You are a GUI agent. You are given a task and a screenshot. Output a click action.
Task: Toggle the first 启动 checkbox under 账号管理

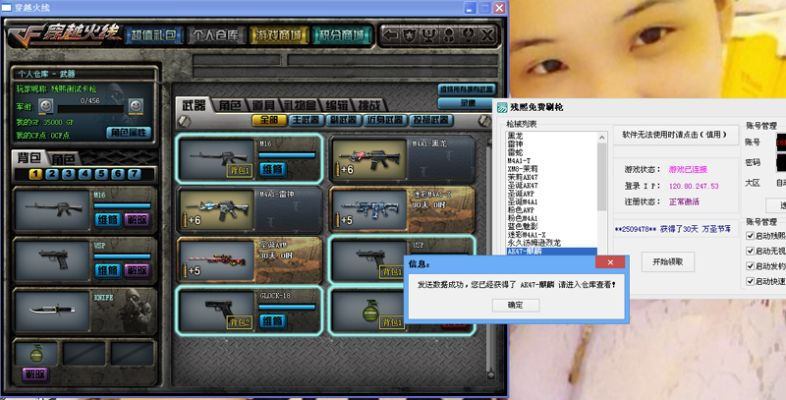[751, 236]
